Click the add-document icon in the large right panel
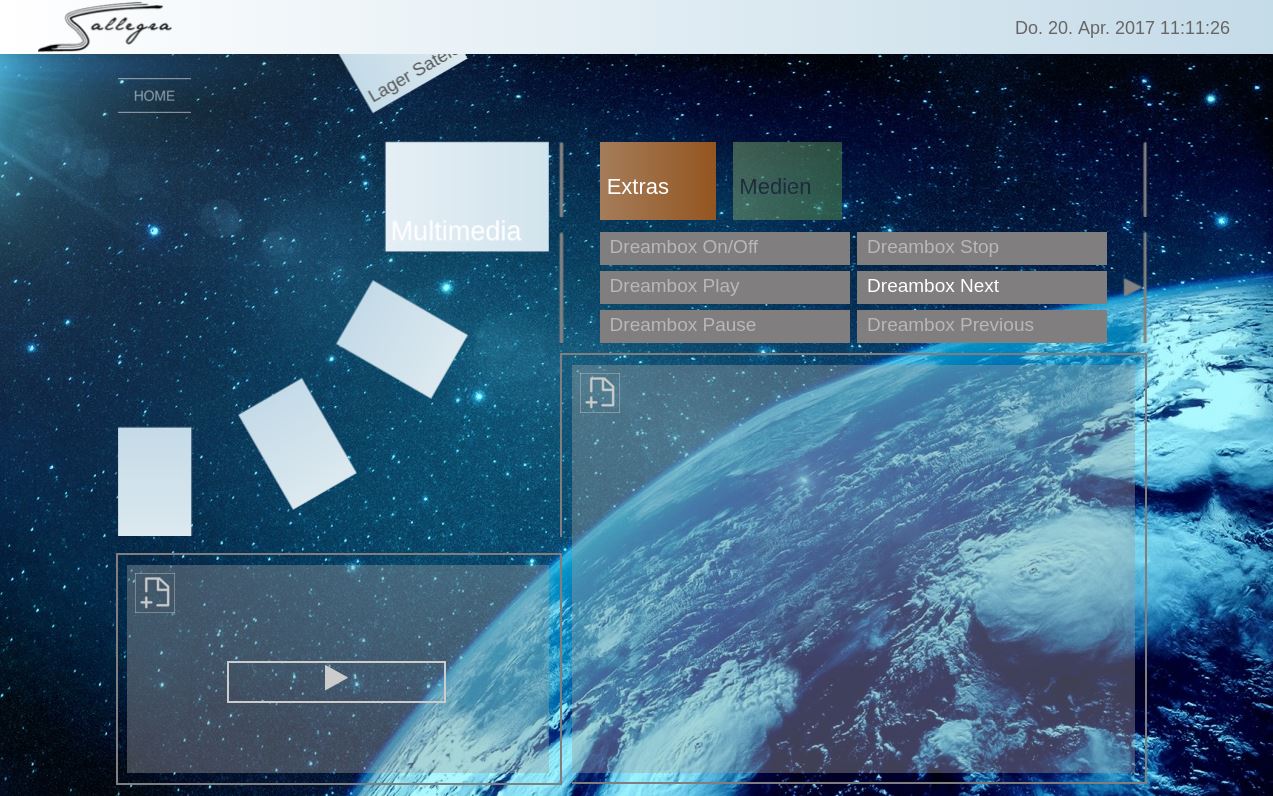Viewport: 1273px width, 796px height. point(600,393)
